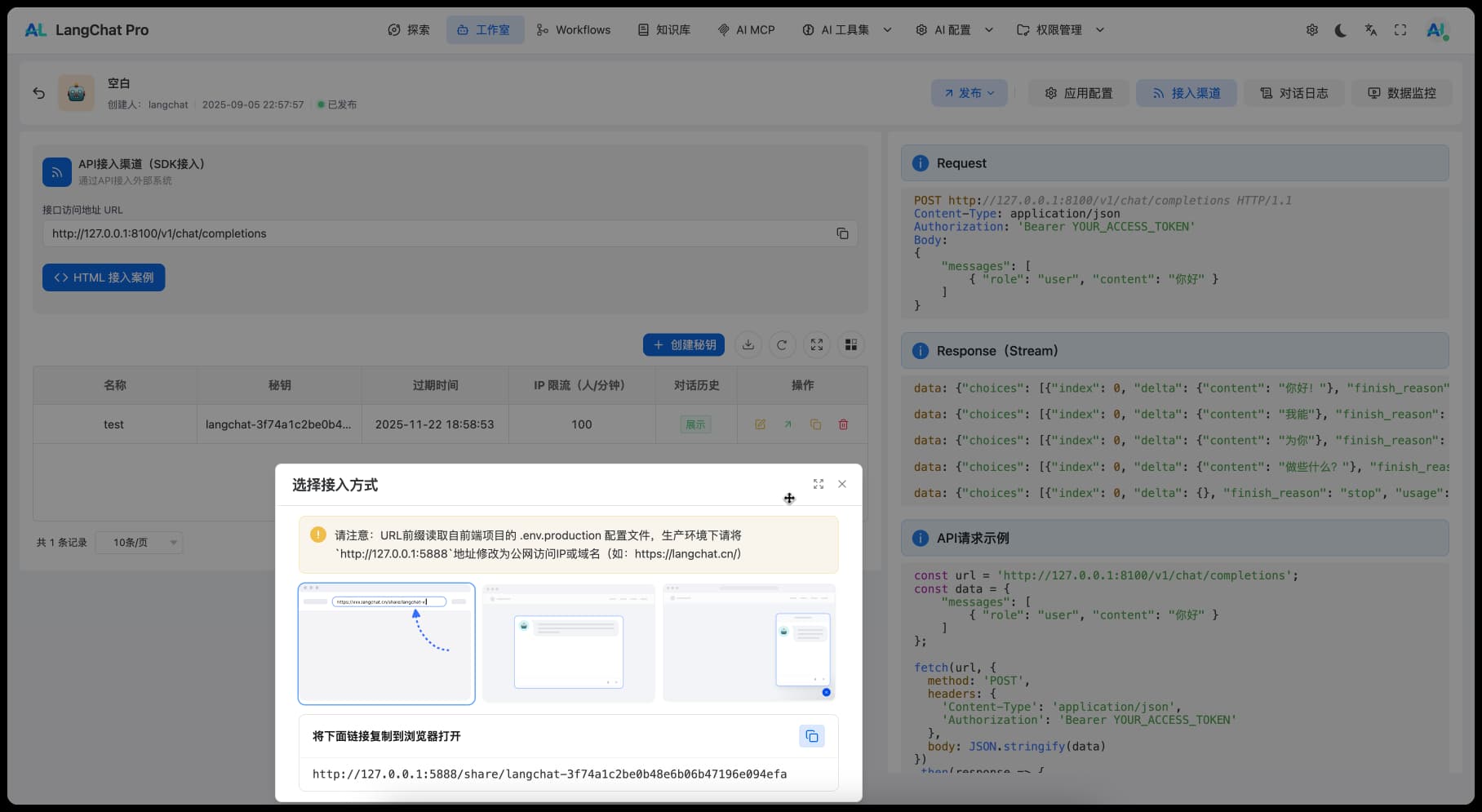Image resolution: width=1482 pixels, height=812 pixels.
Task: Expand the AI 工具集 menu
Action: pos(846,30)
